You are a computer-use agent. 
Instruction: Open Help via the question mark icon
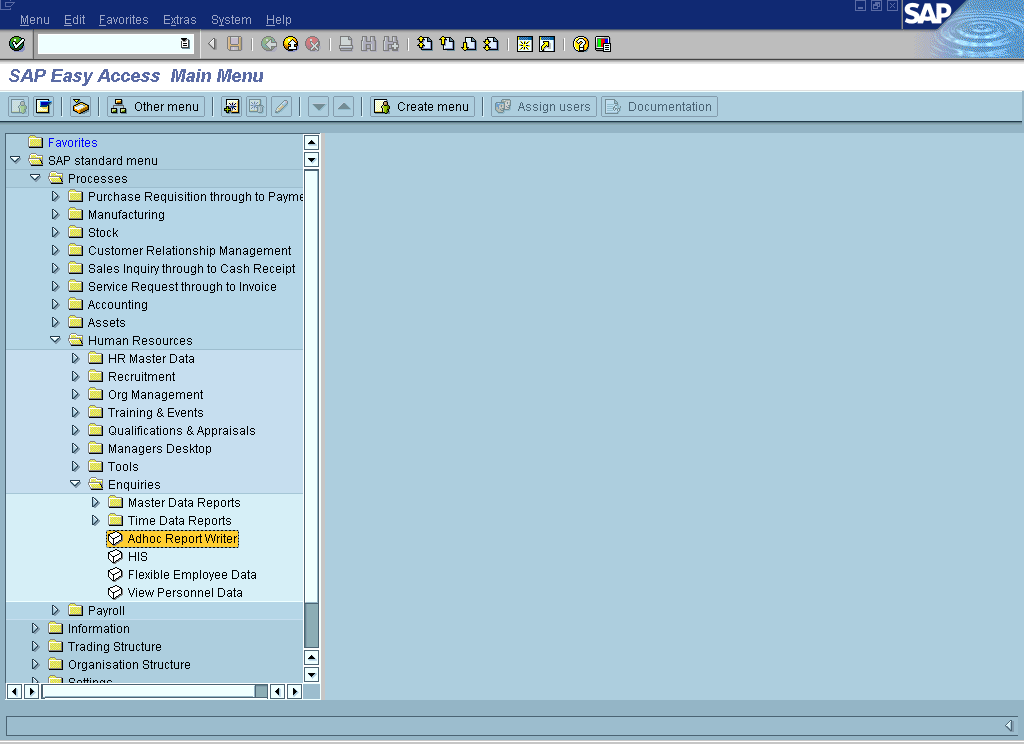pos(581,44)
